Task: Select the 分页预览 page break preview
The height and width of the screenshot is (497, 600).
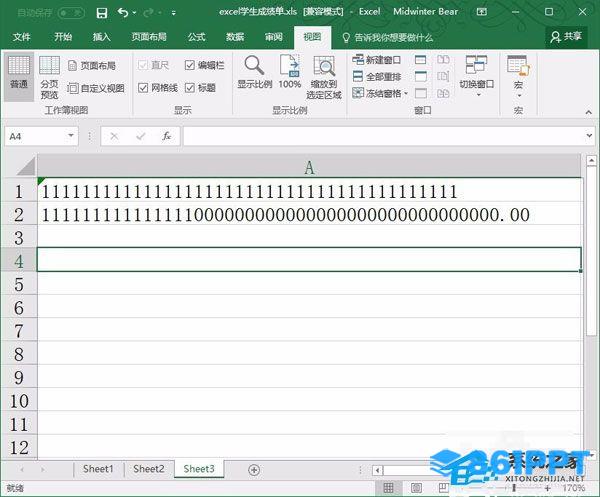Action: coord(49,77)
